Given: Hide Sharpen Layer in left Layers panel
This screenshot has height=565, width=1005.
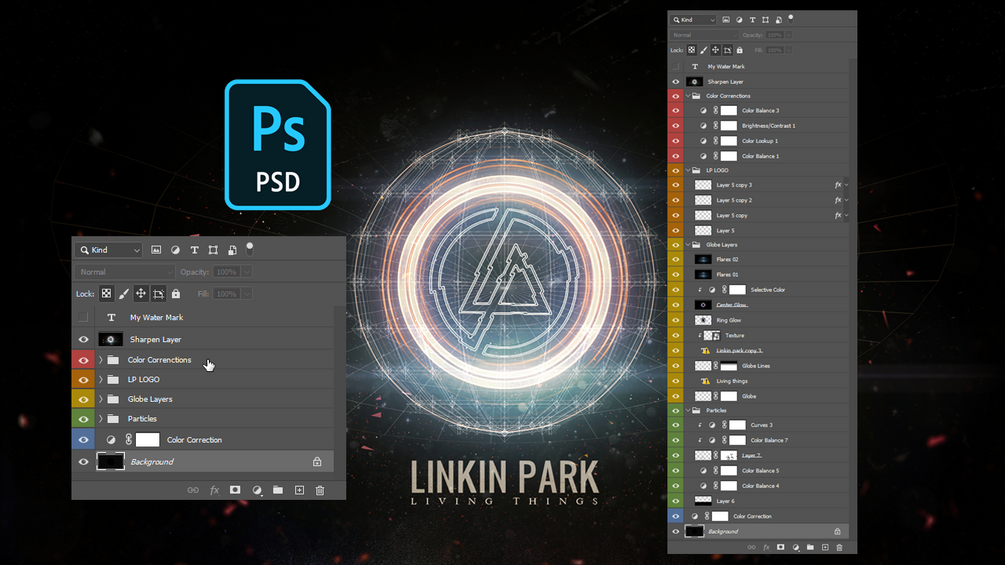Looking at the screenshot, I should 83,340.
